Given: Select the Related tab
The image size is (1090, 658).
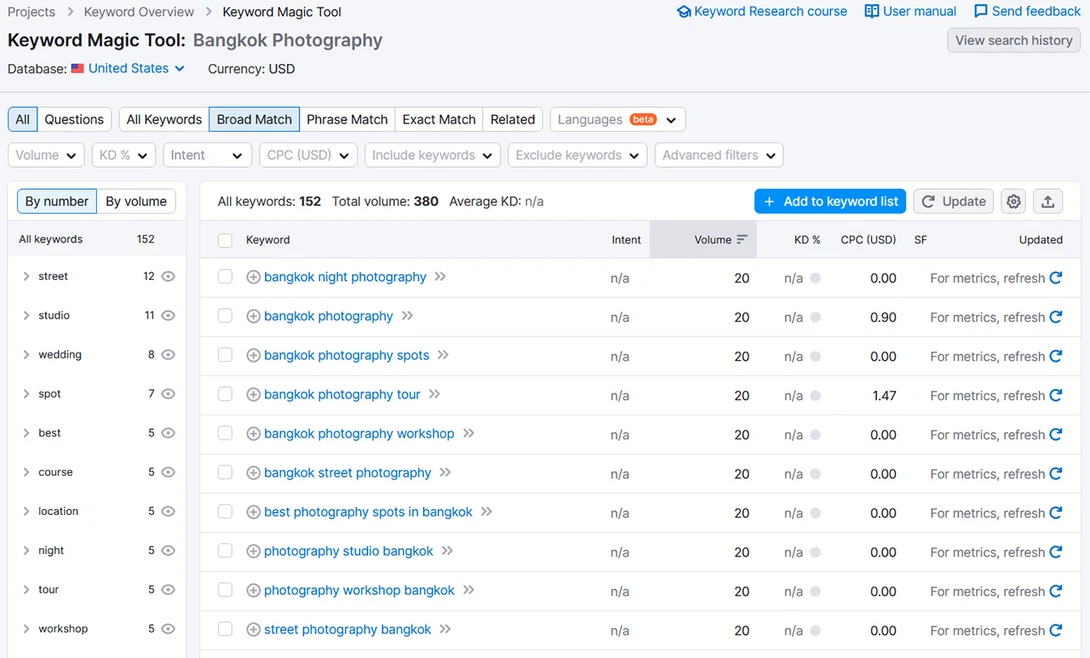Looking at the screenshot, I should (x=512, y=120).
